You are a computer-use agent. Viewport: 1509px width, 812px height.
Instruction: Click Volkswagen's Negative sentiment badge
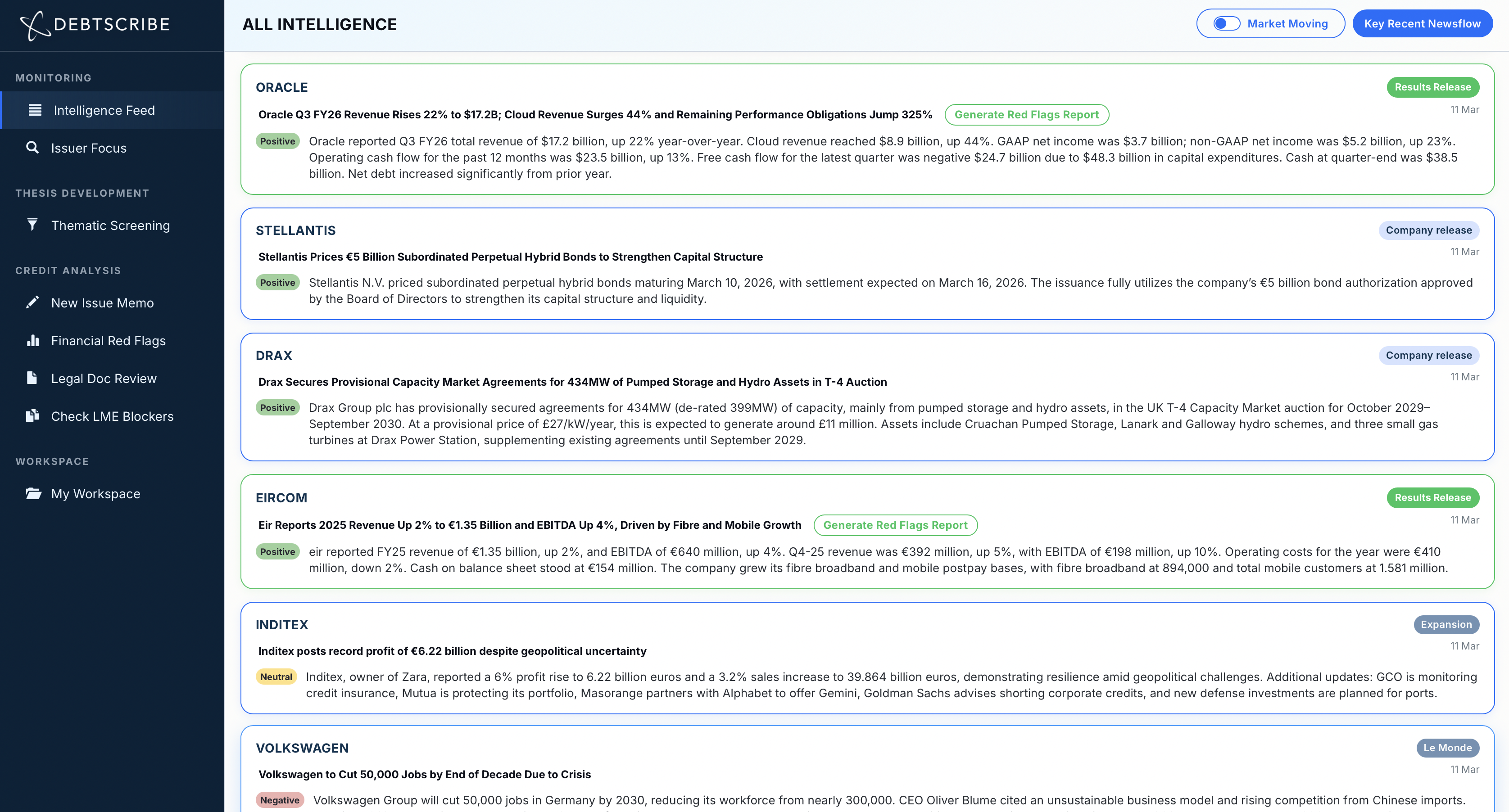pos(280,800)
